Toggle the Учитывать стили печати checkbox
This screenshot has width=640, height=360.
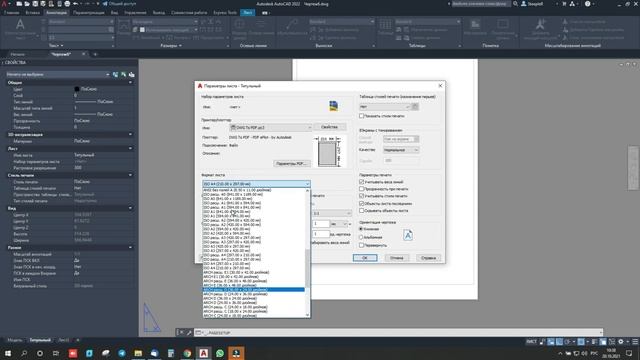coord(361,196)
